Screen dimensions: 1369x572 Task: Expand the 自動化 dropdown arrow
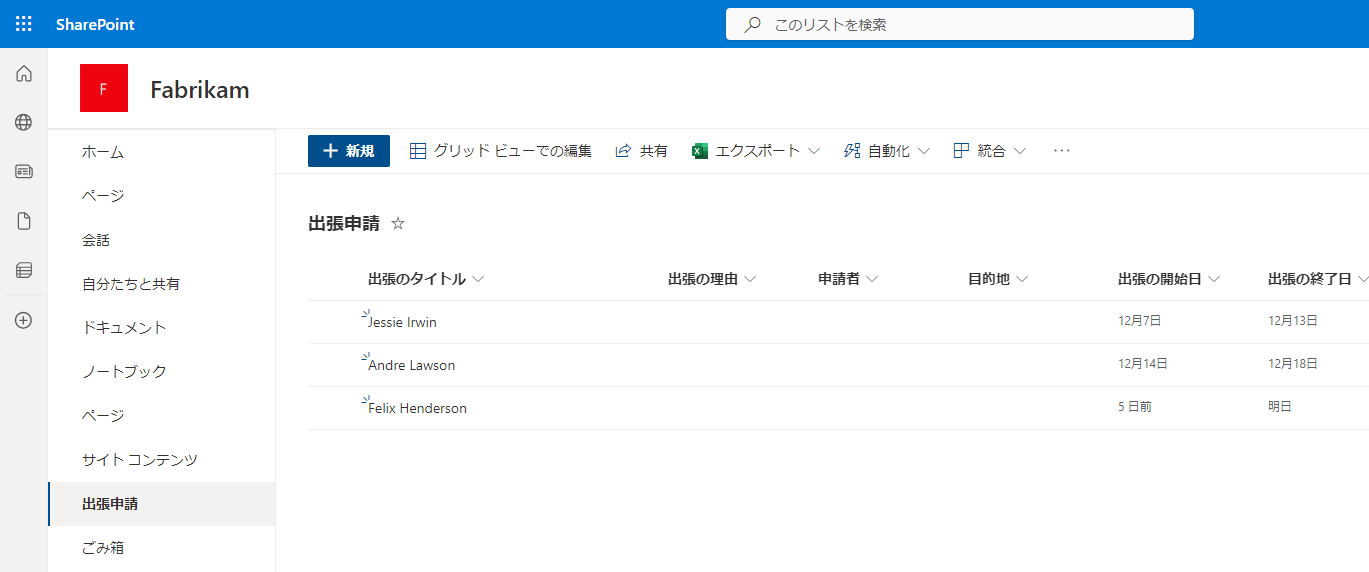coord(924,151)
